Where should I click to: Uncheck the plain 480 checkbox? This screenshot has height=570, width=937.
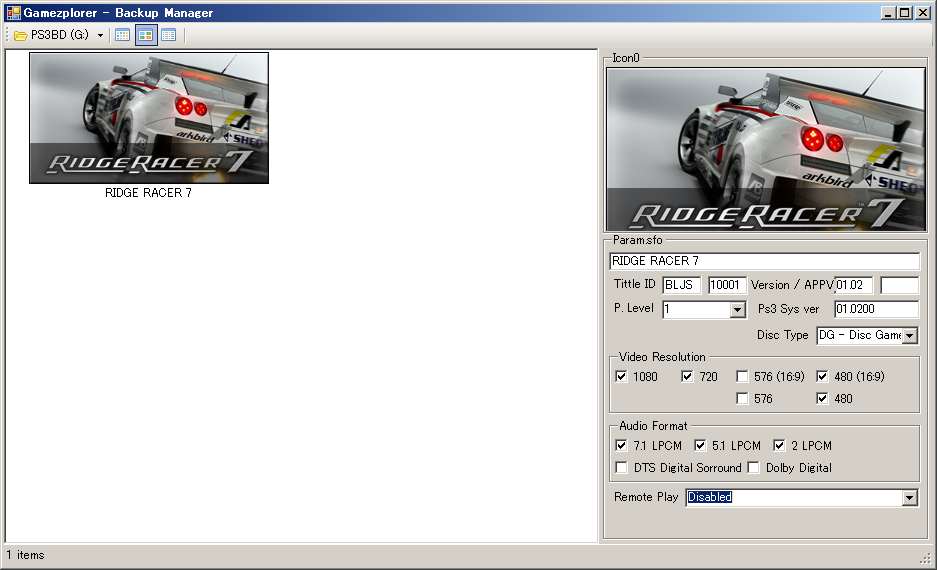(822, 399)
